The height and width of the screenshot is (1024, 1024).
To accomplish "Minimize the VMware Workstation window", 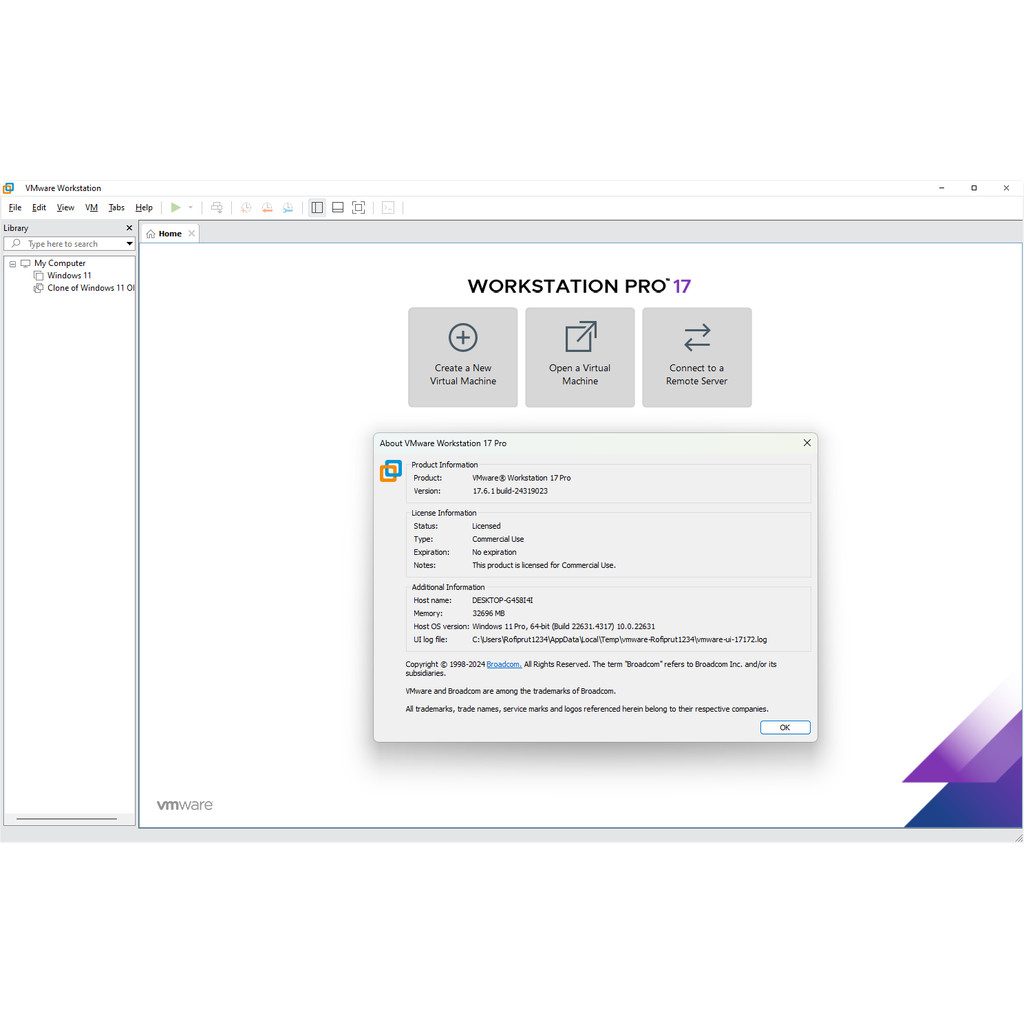I will tap(942, 188).
